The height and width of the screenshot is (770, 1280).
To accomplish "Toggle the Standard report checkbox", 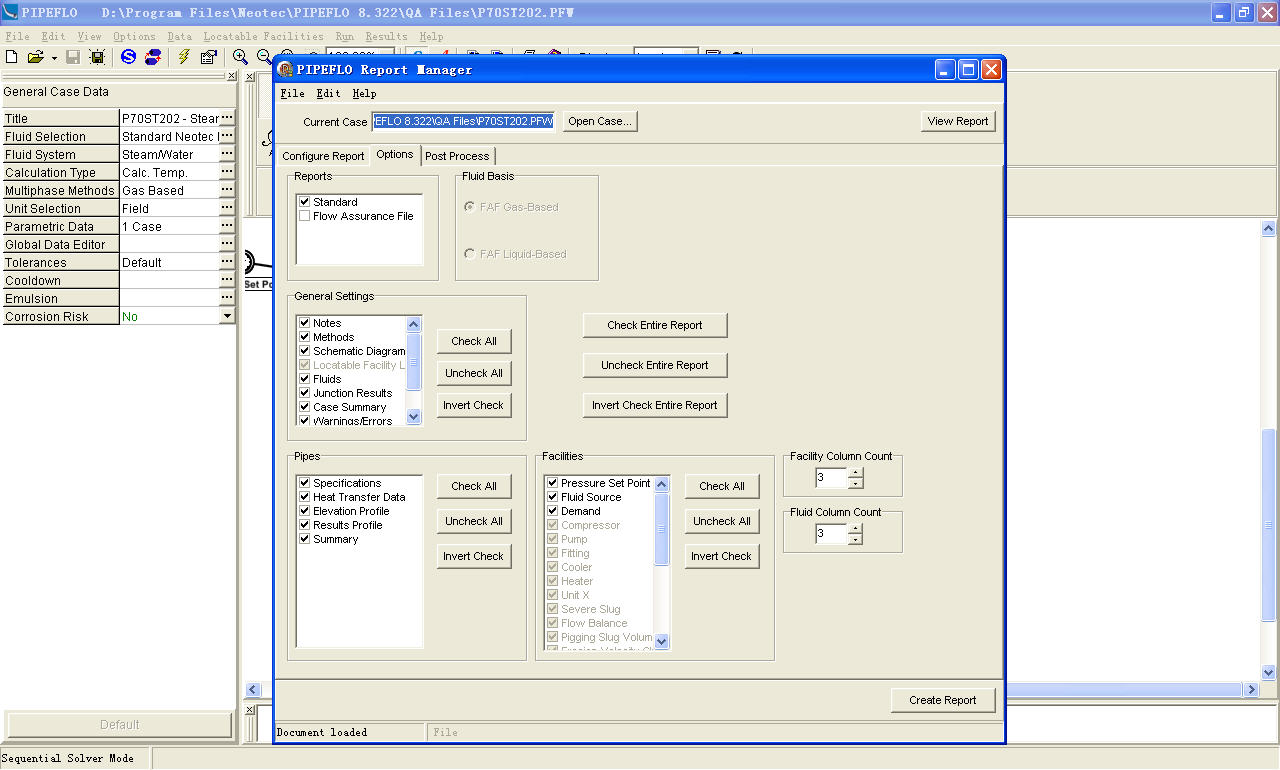I will coord(304,202).
